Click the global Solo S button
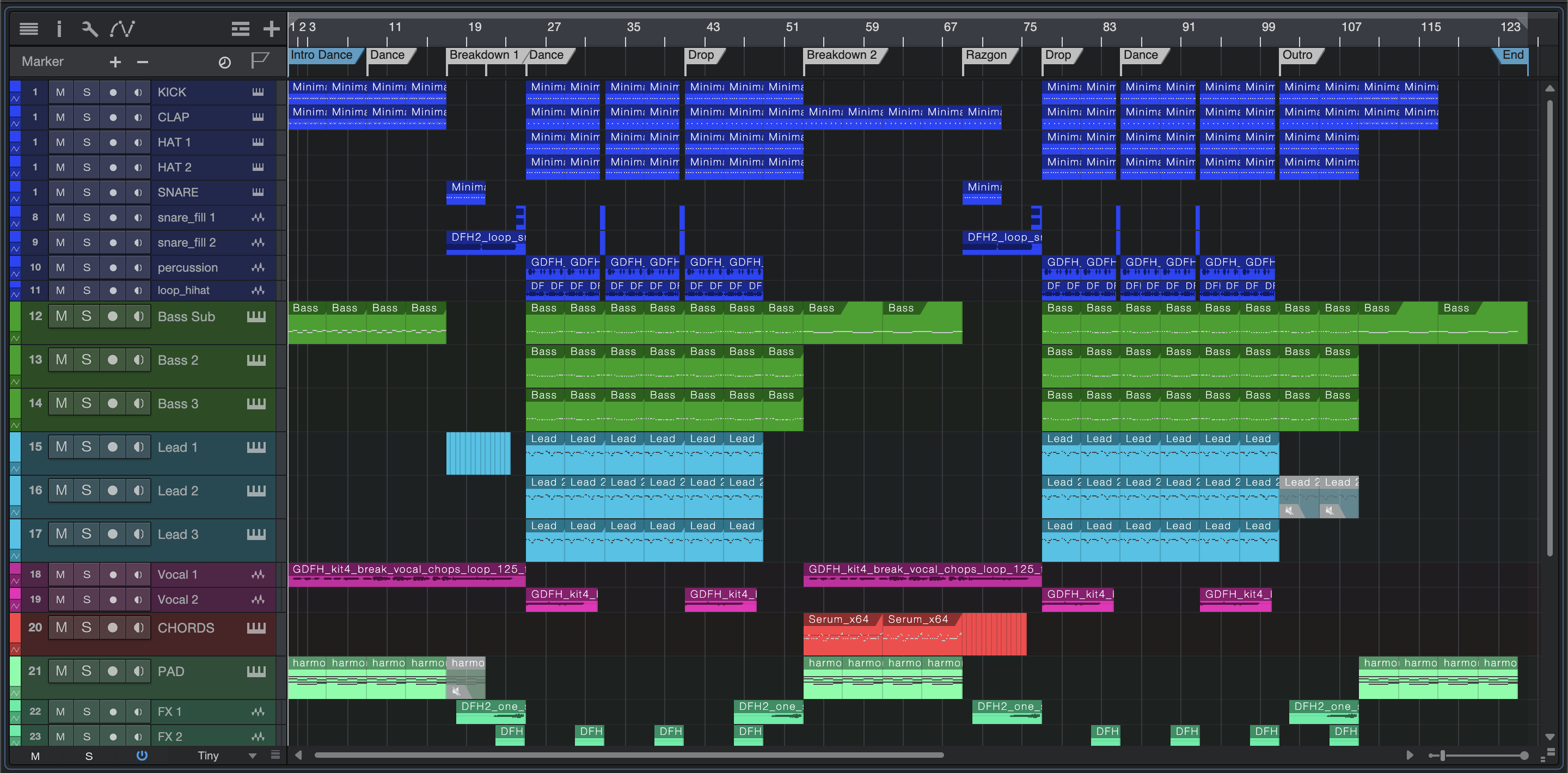 click(89, 756)
